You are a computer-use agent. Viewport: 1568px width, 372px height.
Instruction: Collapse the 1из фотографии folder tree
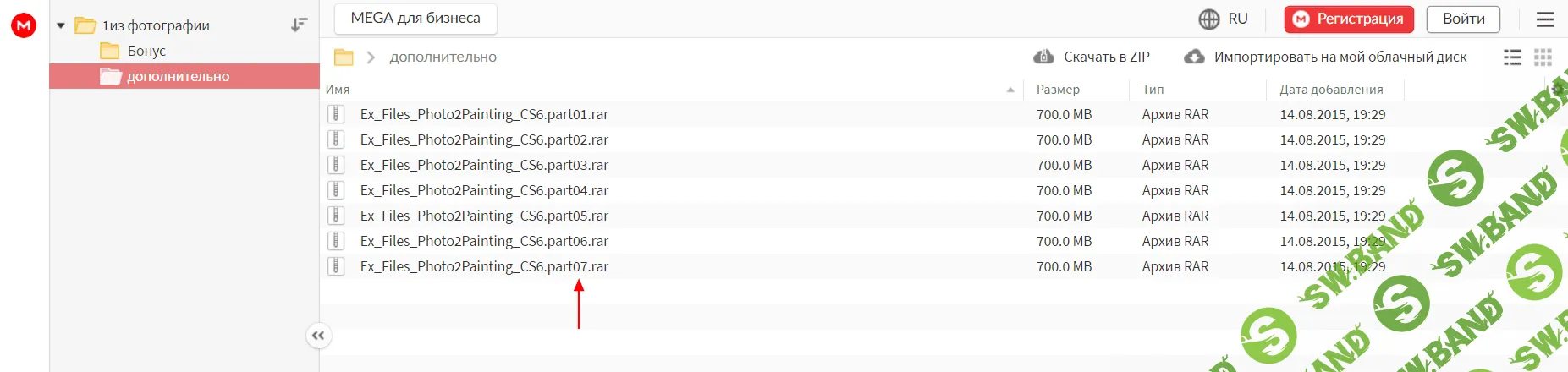pyautogui.click(x=61, y=25)
